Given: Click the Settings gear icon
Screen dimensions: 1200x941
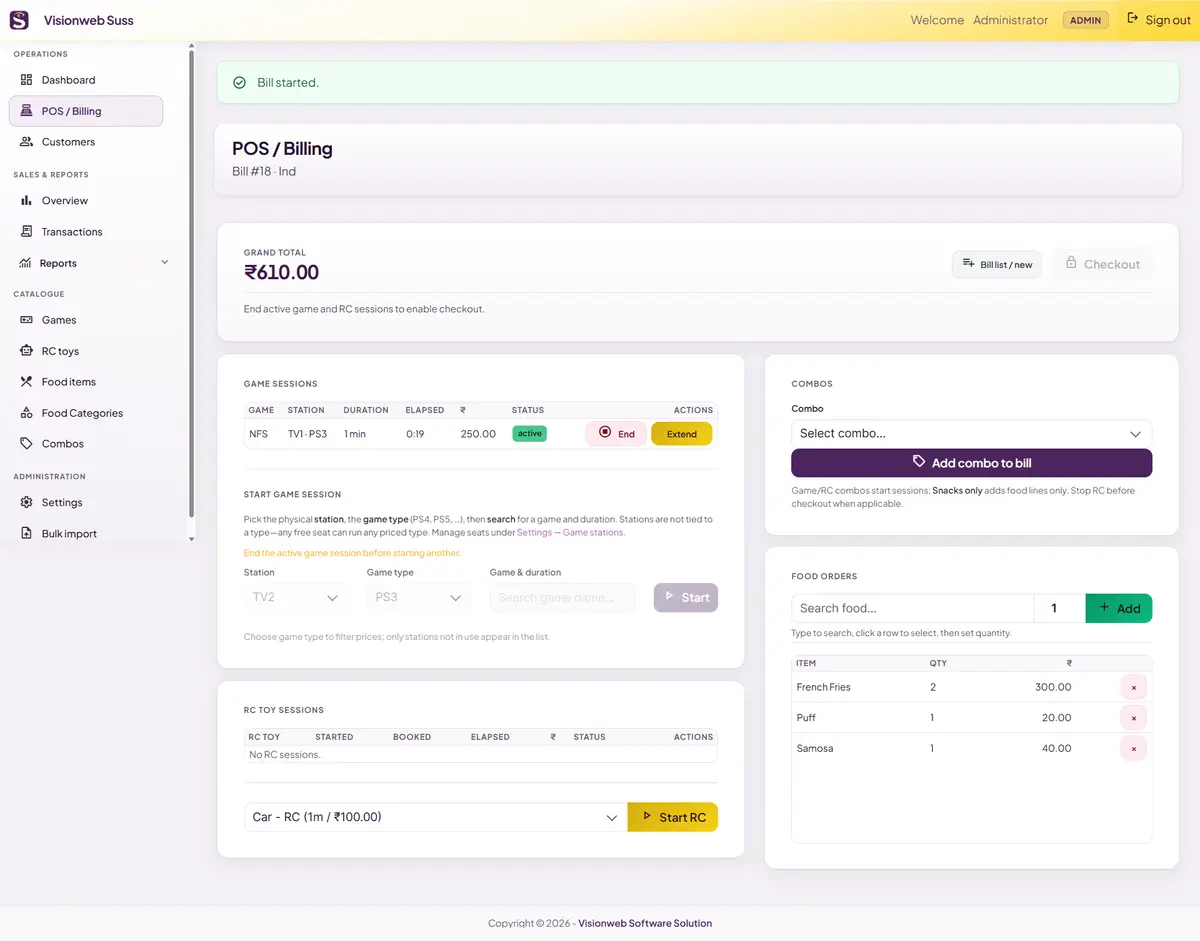Looking at the screenshot, I should (27, 503).
